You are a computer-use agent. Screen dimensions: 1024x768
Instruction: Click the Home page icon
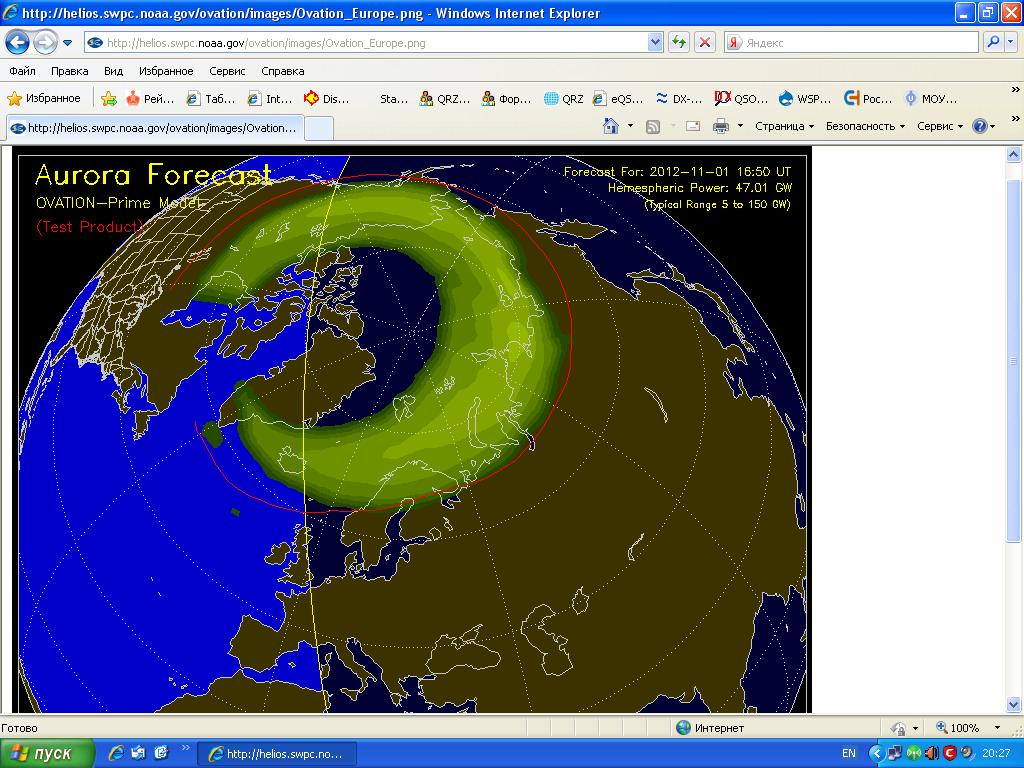(x=611, y=126)
